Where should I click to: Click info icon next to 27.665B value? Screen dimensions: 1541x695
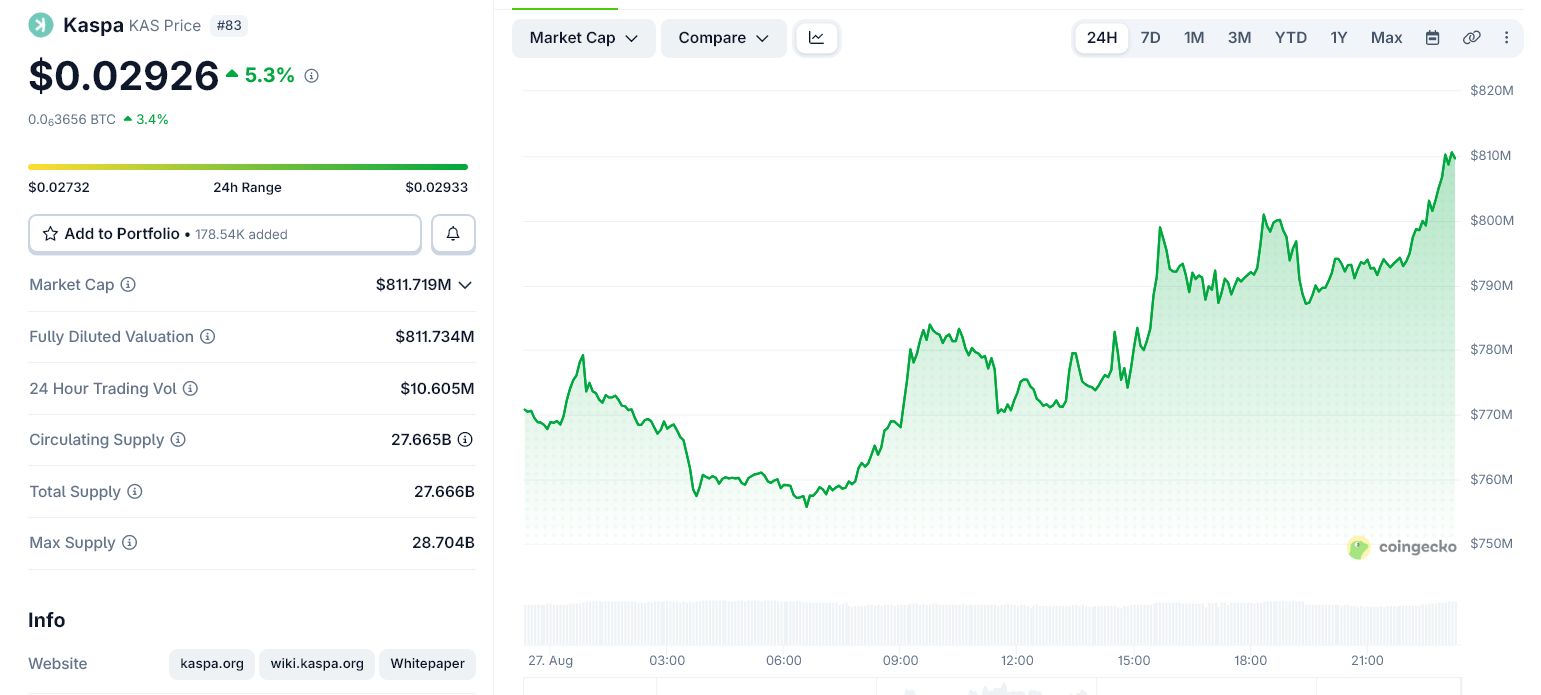pos(465,440)
